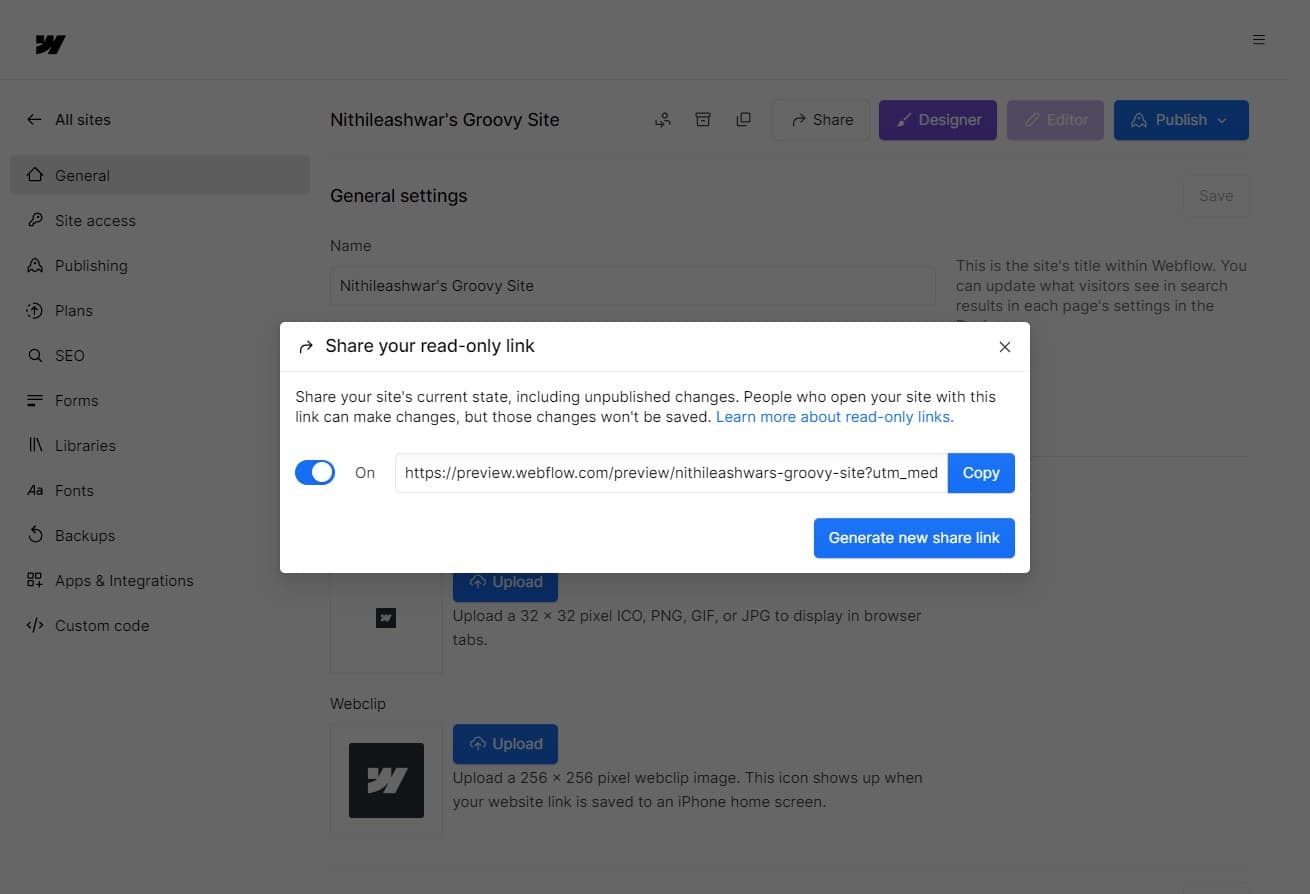Go back to All sites
Viewport: 1310px width, 894px height.
pos(70,120)
